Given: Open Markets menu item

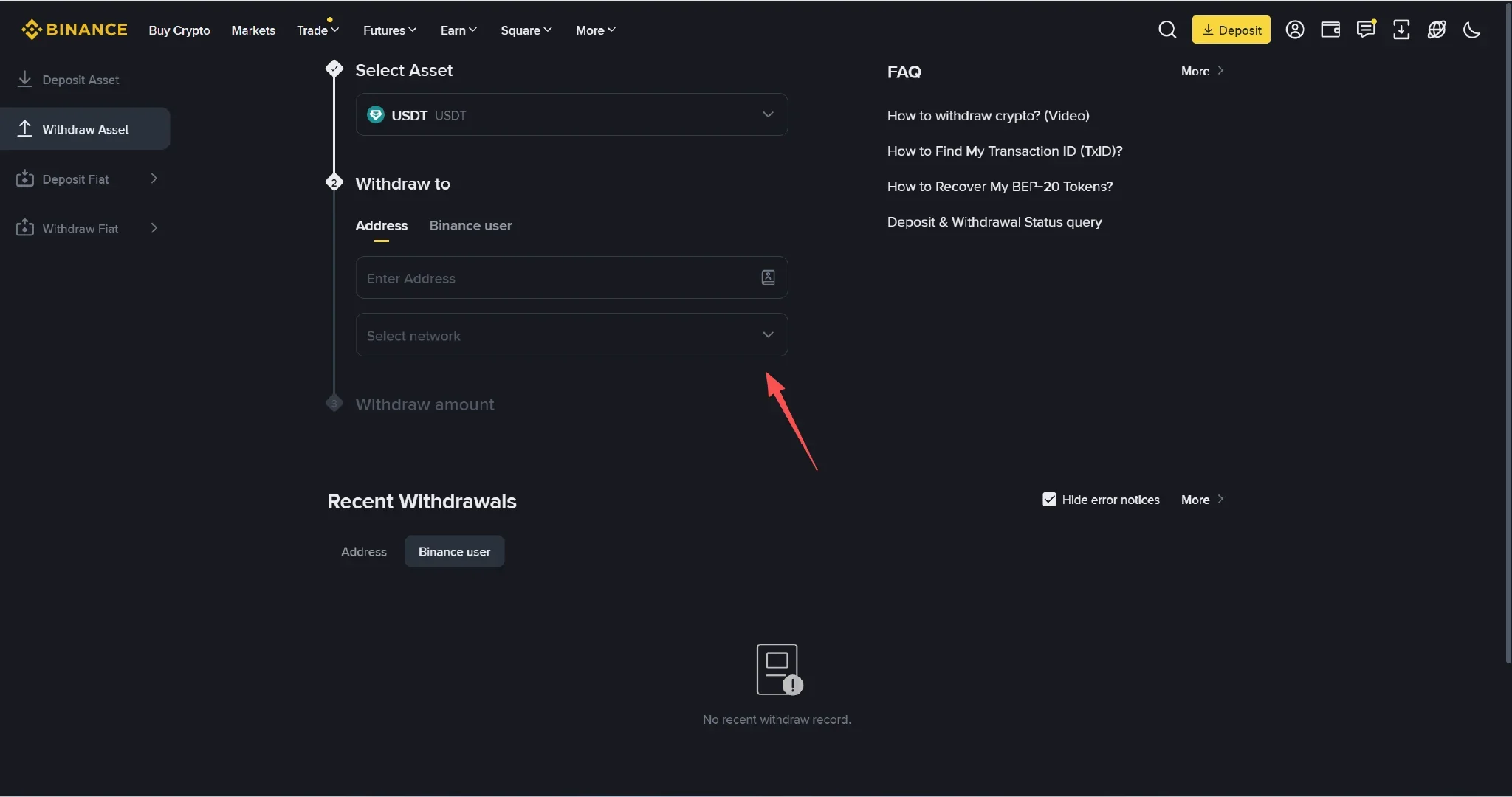Looking at the screenshot, I should pyautogui.click(x=253, y=30).
